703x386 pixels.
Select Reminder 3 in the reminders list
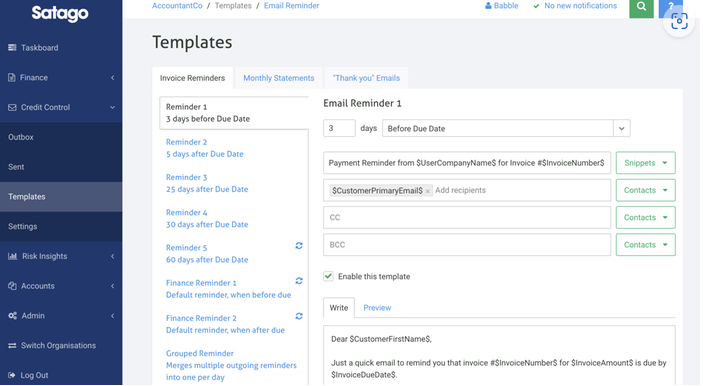tap(207, 183)
